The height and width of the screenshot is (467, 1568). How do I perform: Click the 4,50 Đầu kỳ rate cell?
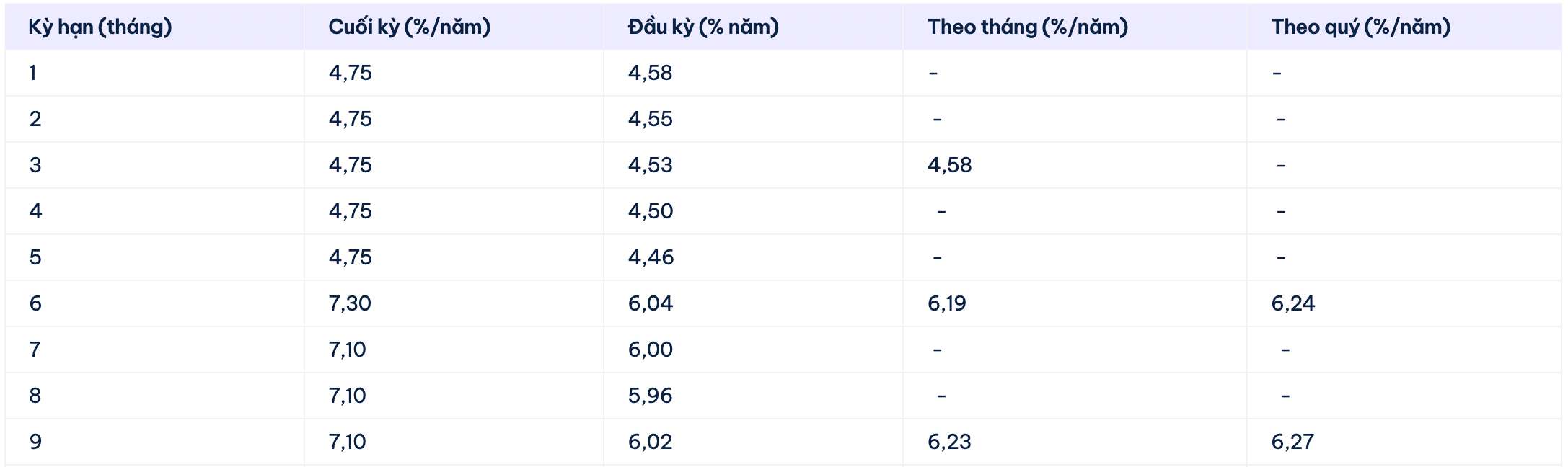[x=650, y=211]
